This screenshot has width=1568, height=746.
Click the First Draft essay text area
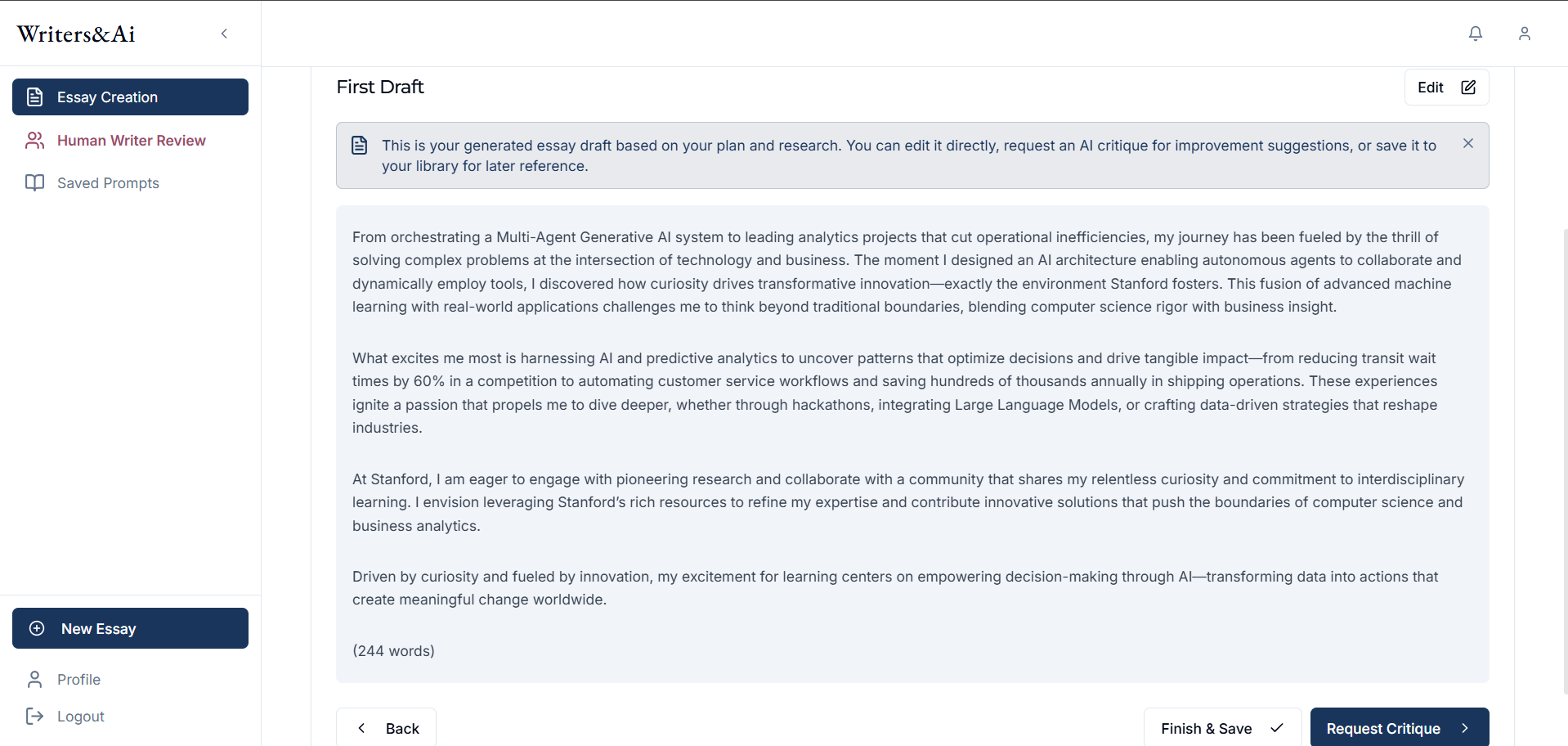coord(912,444)
